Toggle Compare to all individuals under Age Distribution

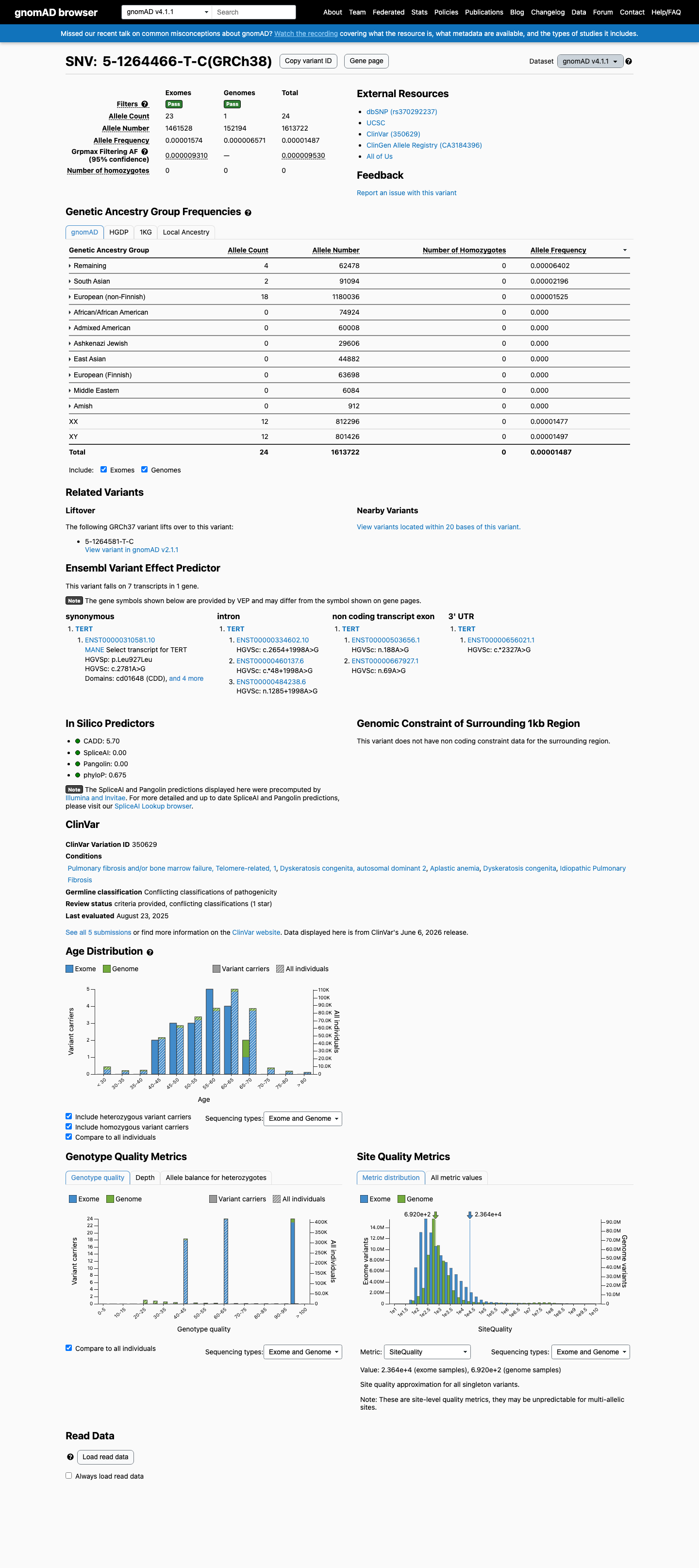point(69,1136)
